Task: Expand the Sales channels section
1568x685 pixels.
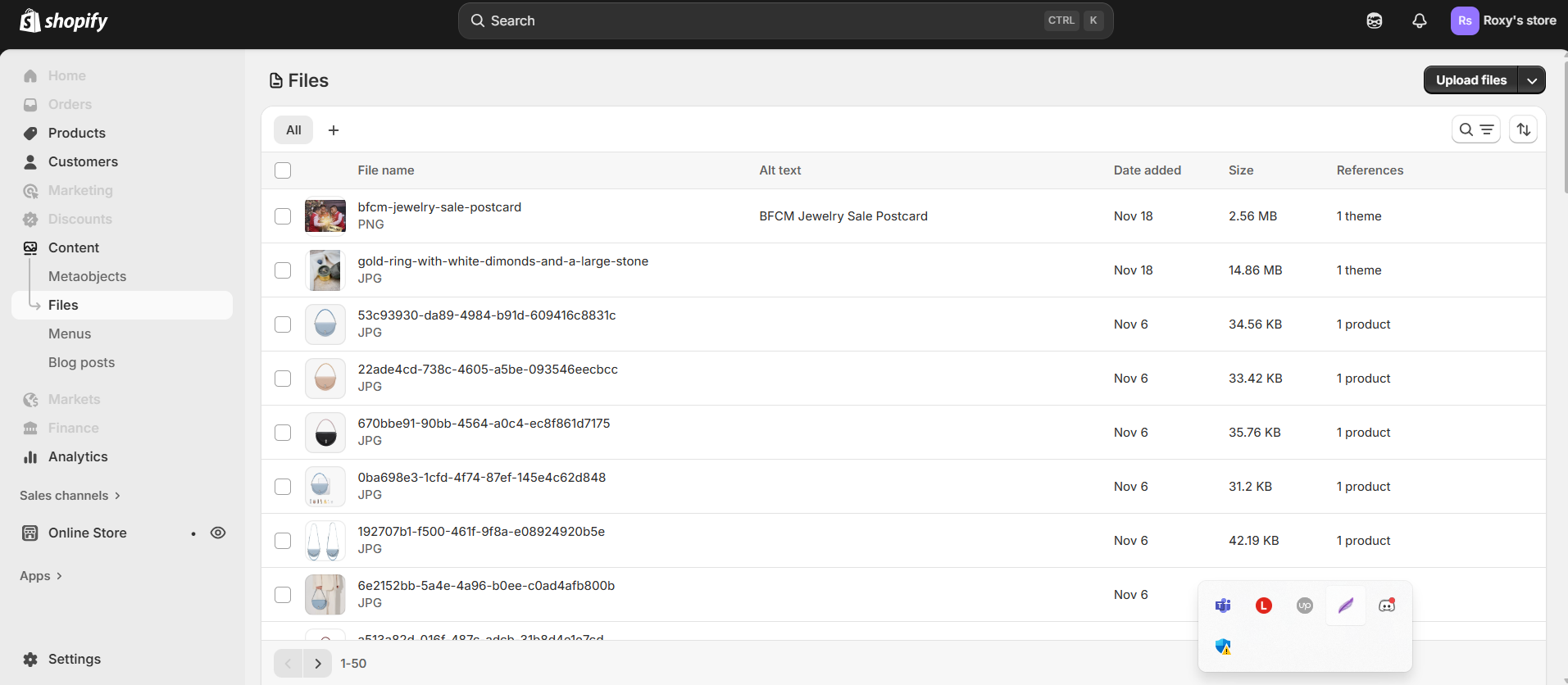Action: coord(70,496)
